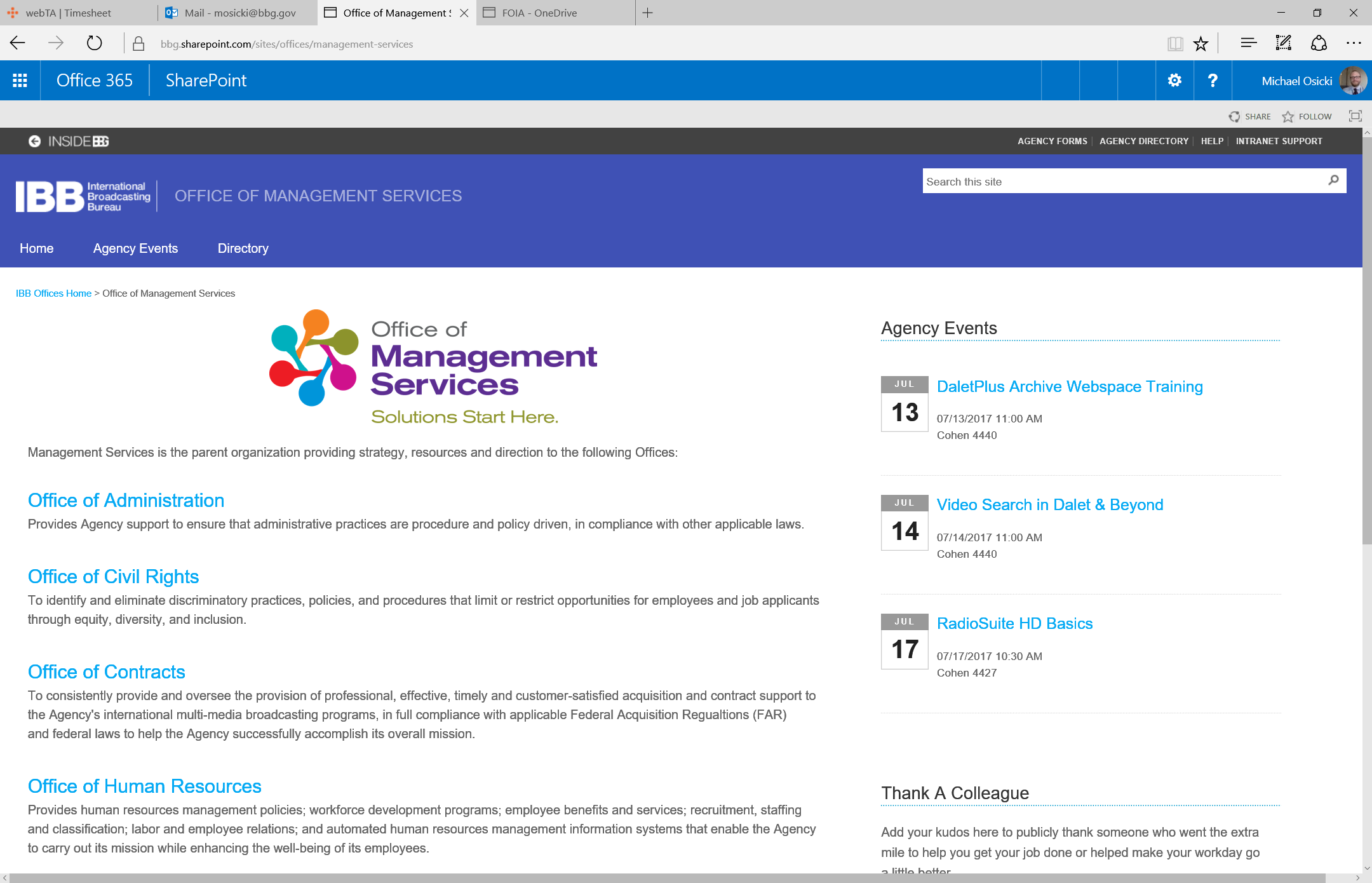Open DaletPlus Archive Webspace Training event
The image size is (1372, 883).
(1070, 387)
